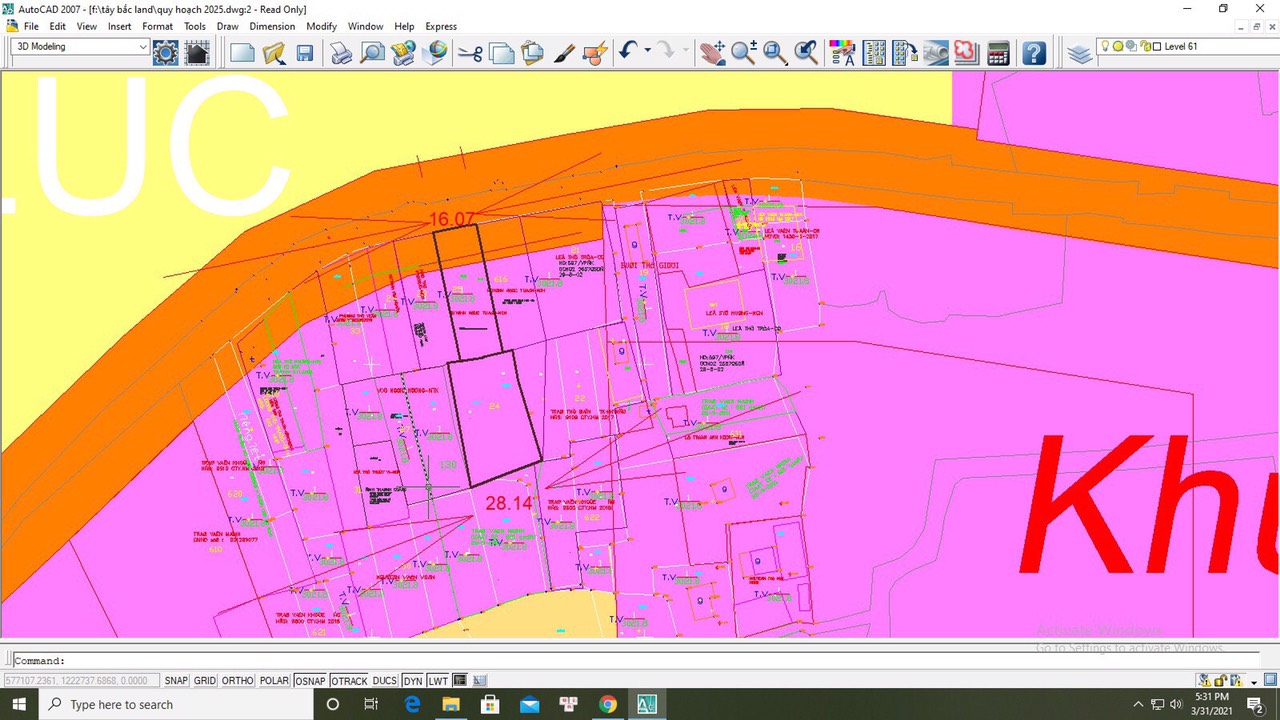Screen dimensions: 1280x720
Task: Open the Layer Properties Manager
Action: point(1079,53)
